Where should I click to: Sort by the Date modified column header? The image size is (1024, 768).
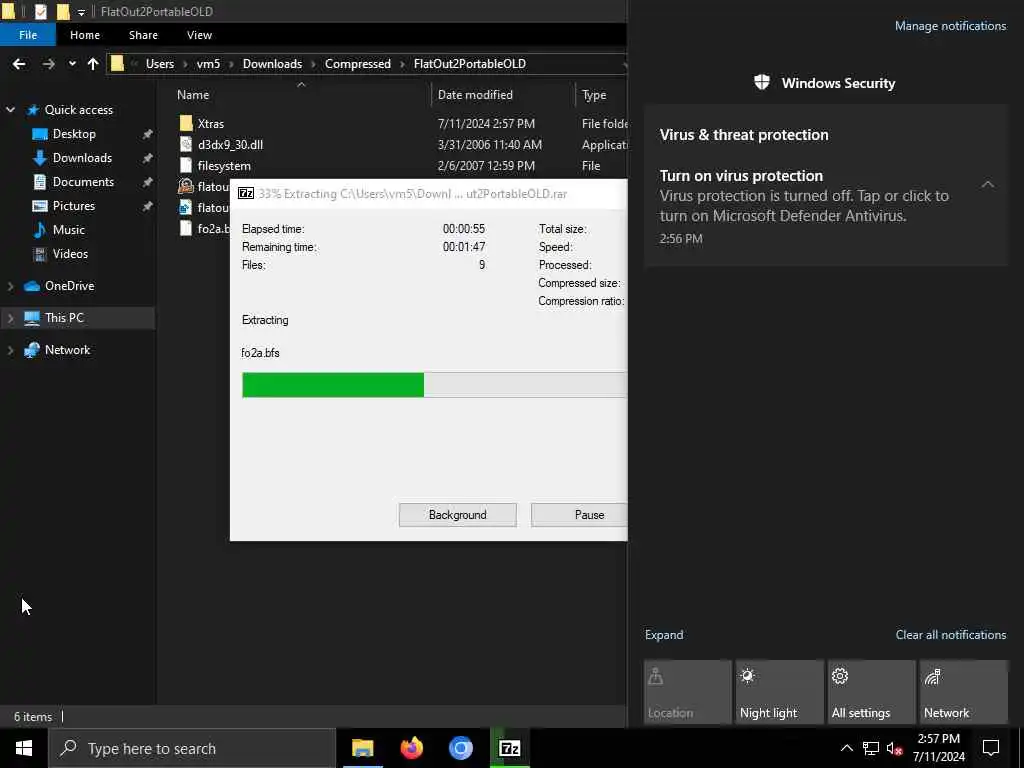coord(475,95)
